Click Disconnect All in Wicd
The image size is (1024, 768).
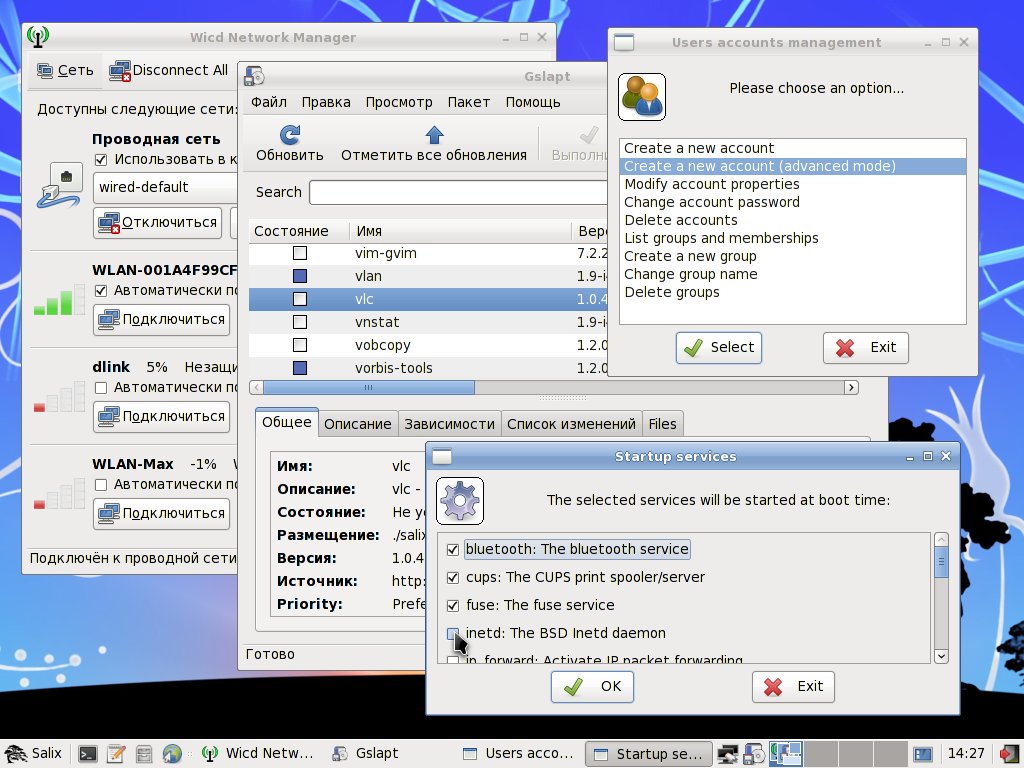[168, 71]
